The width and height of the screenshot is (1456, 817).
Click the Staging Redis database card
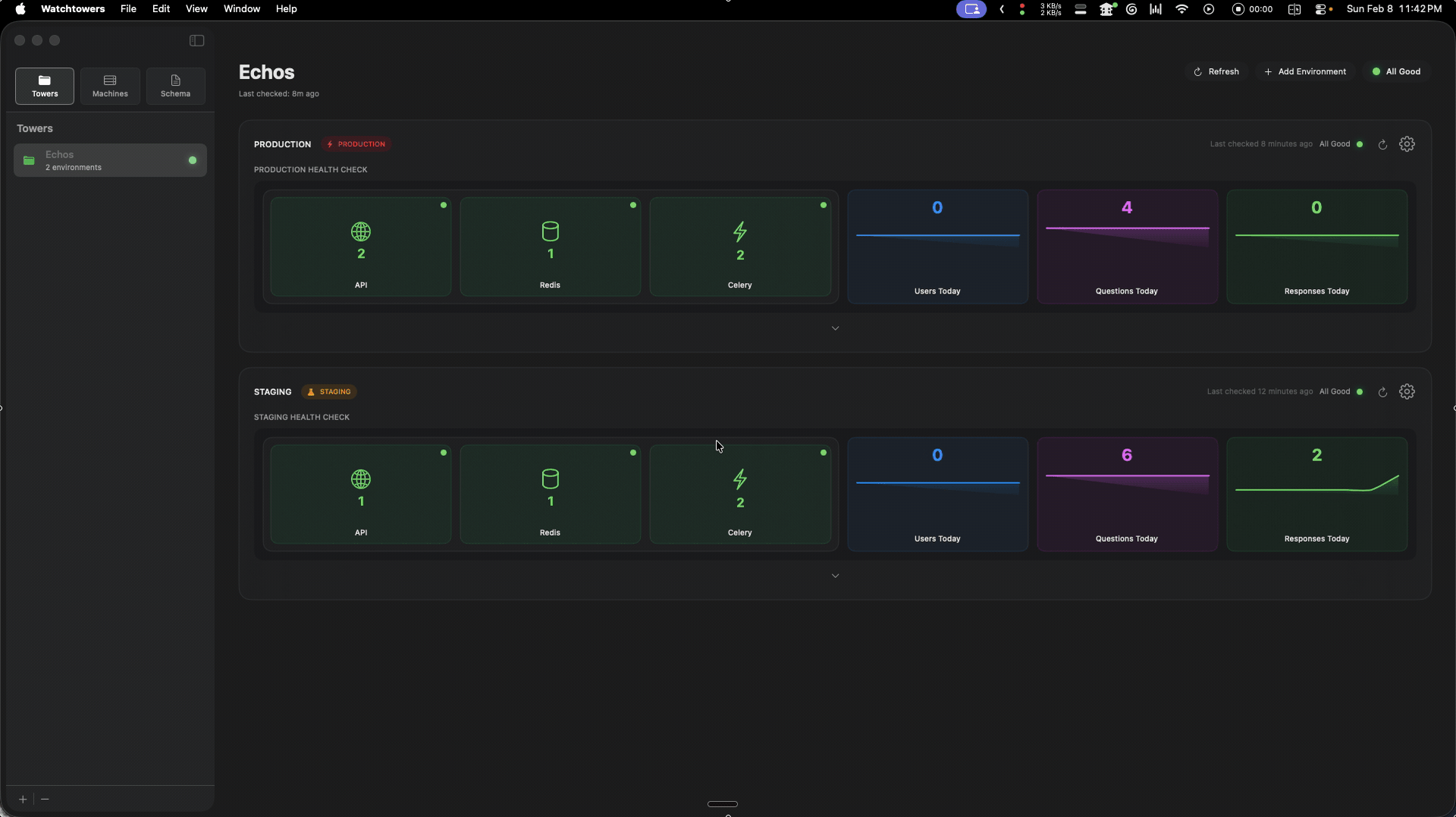coord(551,494)
